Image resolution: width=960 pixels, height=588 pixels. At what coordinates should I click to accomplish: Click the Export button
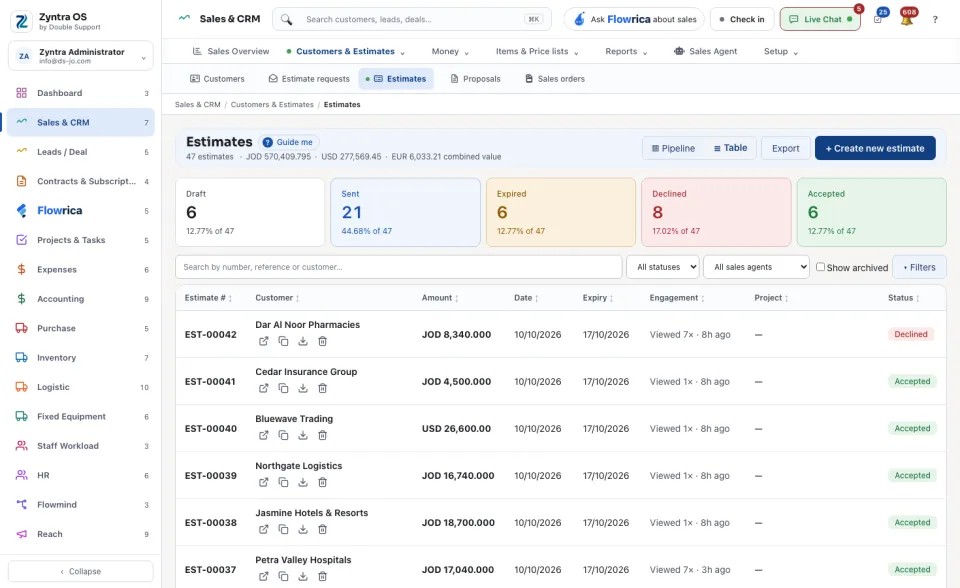tap(786, 148)
